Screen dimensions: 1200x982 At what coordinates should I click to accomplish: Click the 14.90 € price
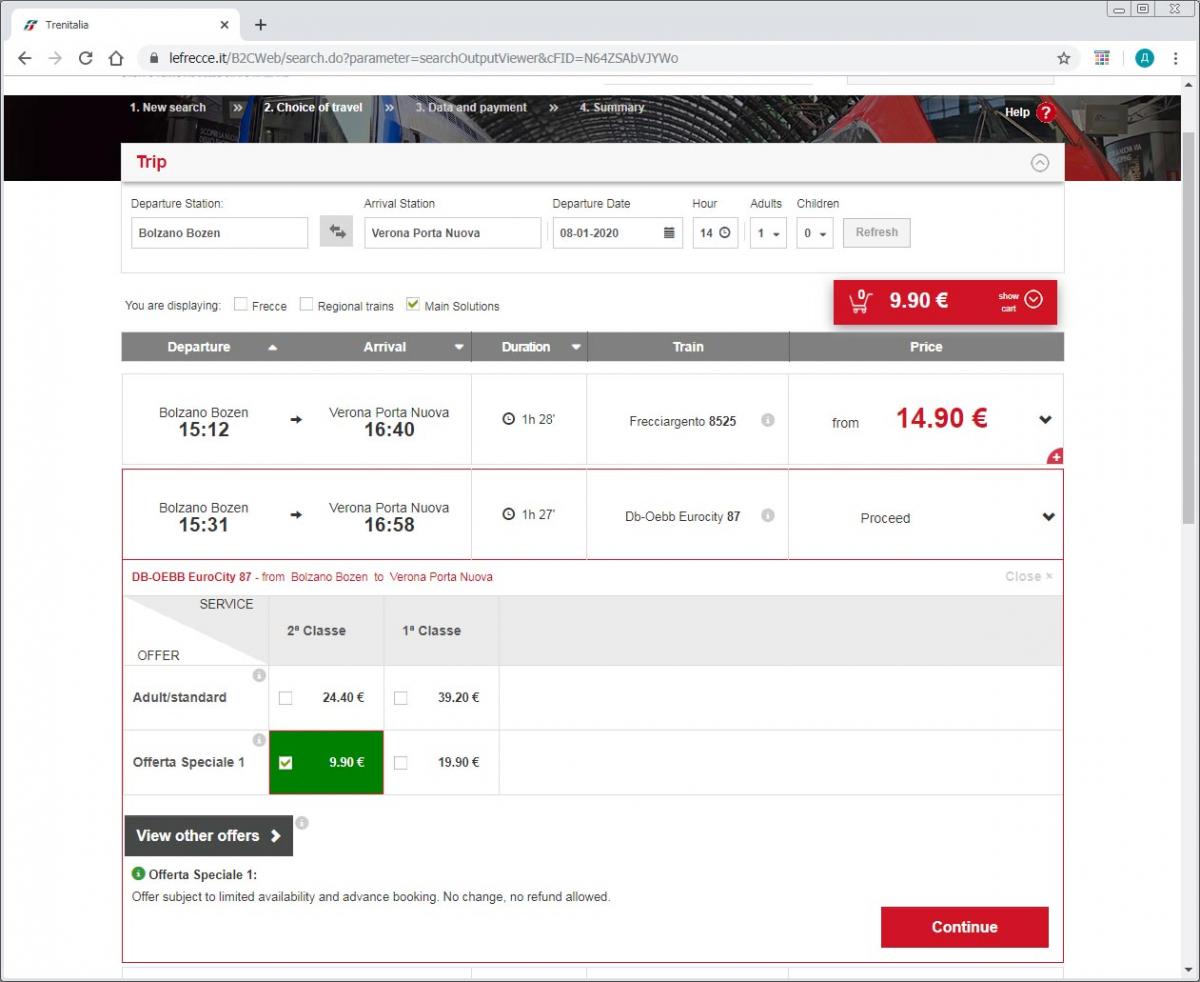click(941, 418)
